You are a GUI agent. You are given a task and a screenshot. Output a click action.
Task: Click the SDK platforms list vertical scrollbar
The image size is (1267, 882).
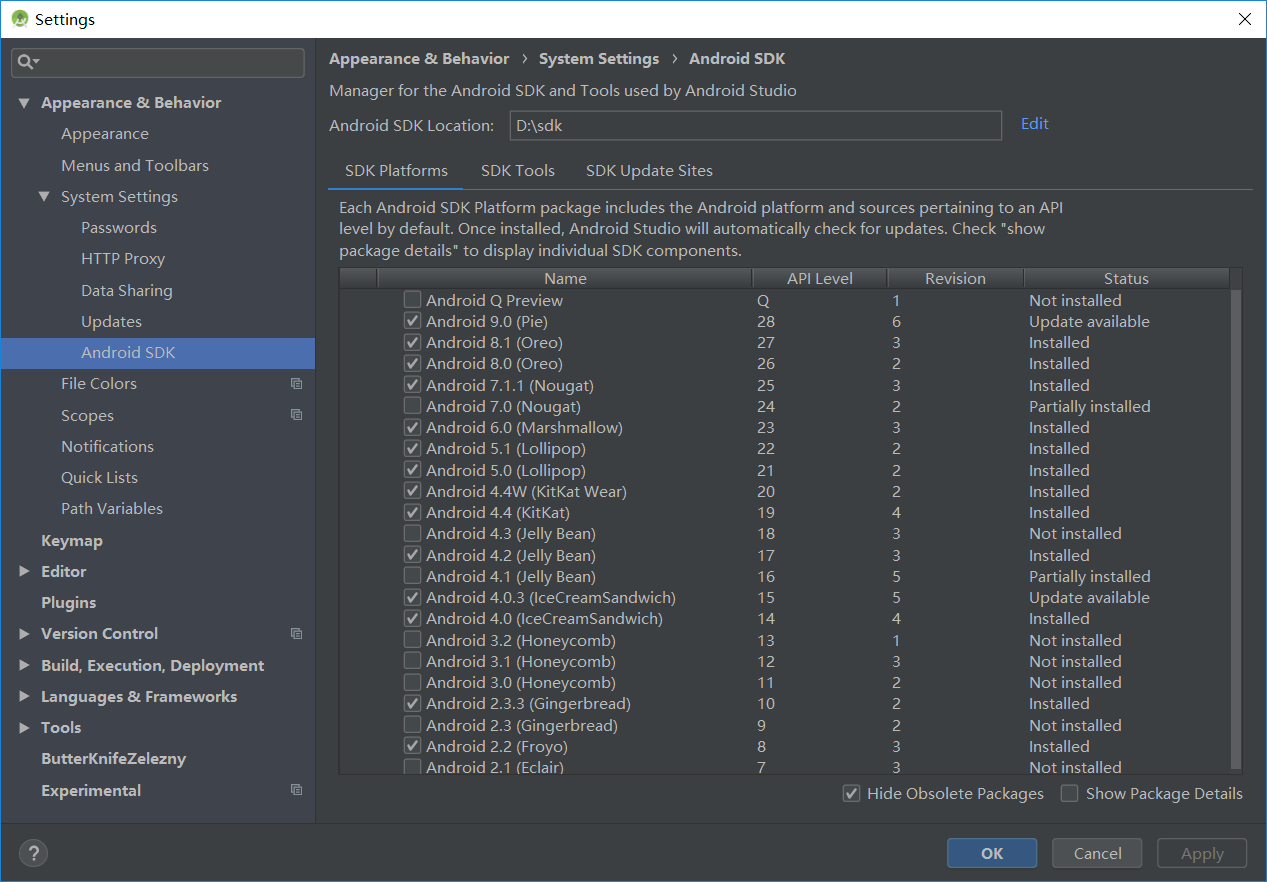click(1236, 520)
